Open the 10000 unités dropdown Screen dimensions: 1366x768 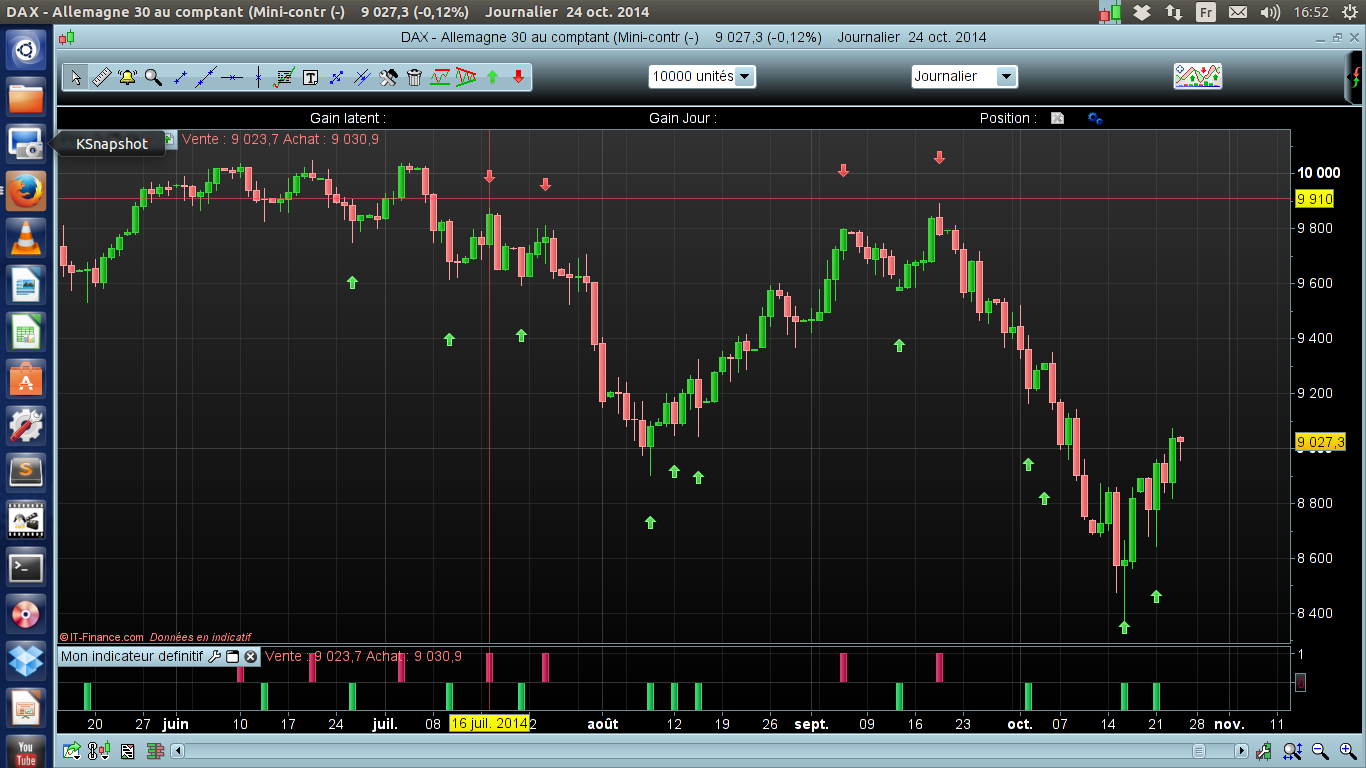pos(701,77)
